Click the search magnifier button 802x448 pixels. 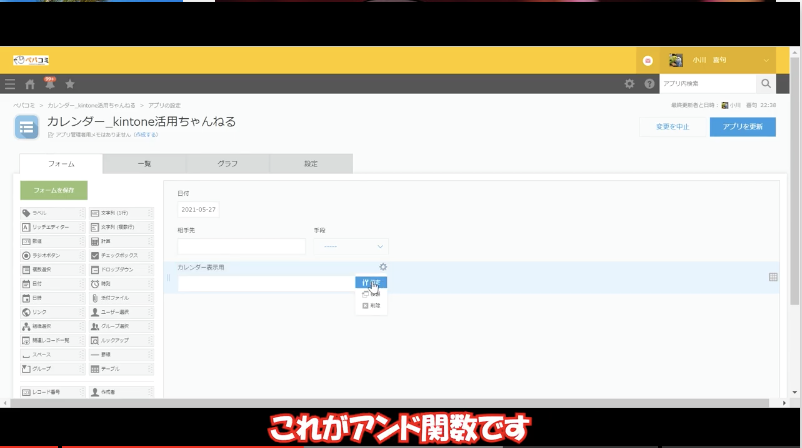coord(766,84)
